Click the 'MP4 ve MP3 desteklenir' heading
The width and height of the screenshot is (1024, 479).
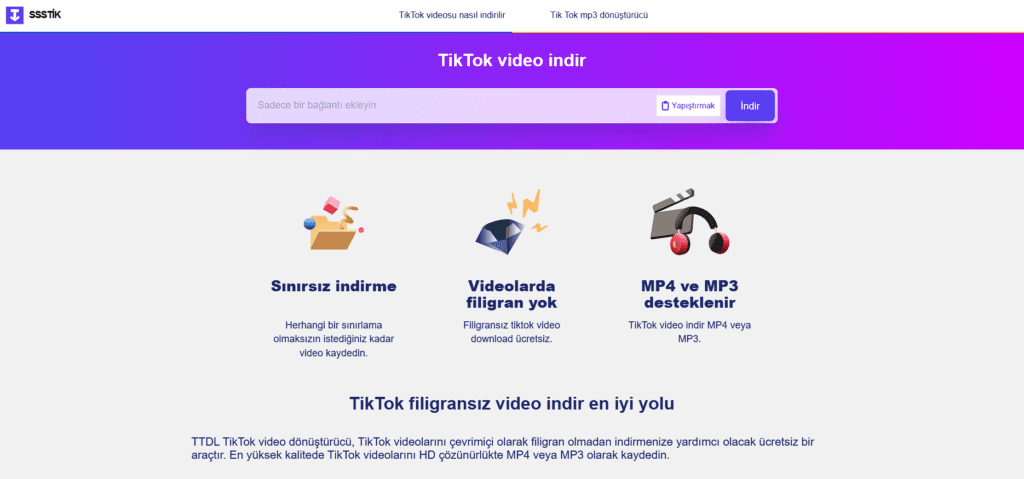tap(690, 295)
